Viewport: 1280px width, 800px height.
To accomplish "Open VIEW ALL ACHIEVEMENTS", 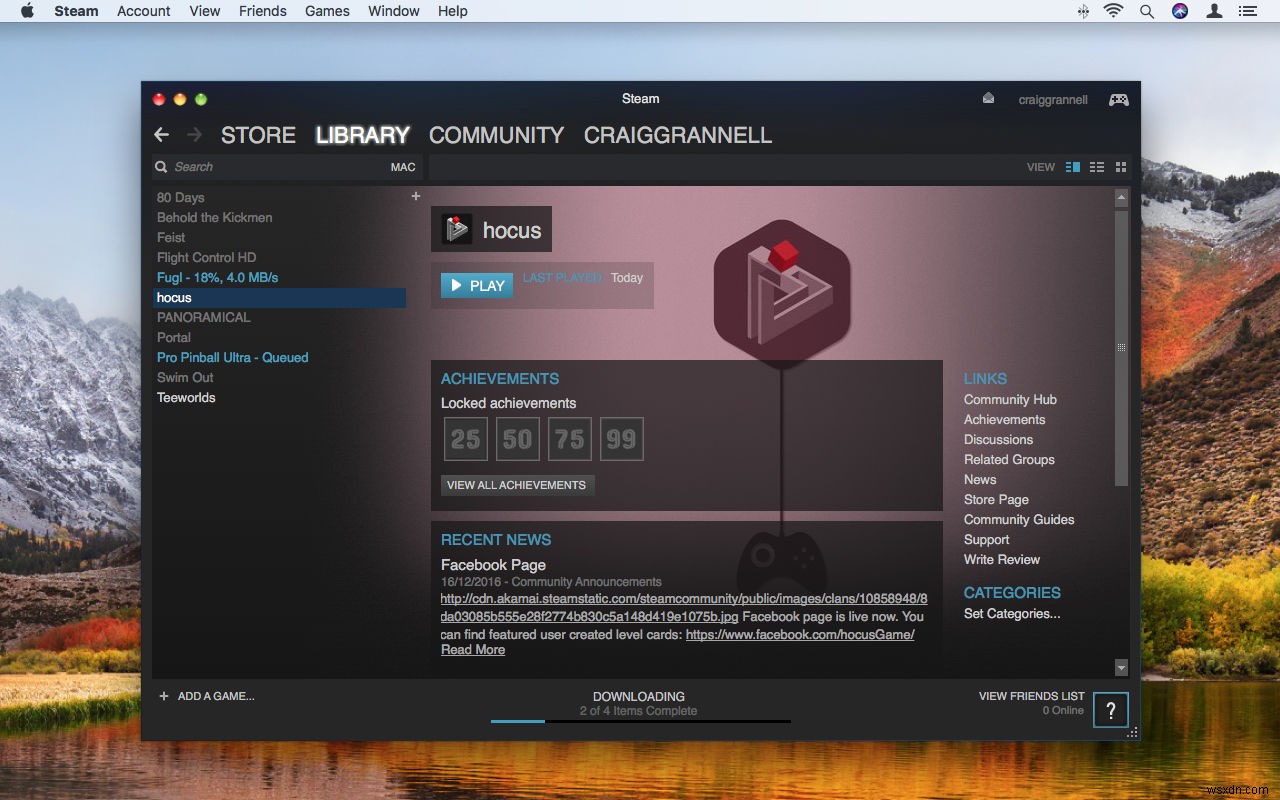I will pyautogui.click(x=517, y=485).
